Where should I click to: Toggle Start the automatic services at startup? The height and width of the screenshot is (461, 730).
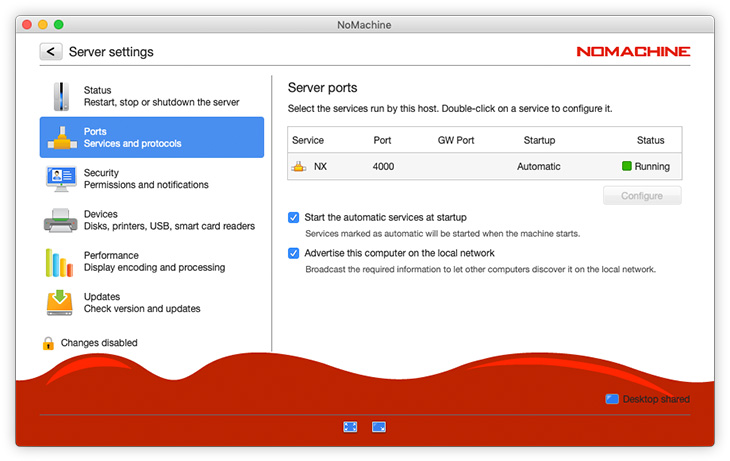(x=294, y=217)
